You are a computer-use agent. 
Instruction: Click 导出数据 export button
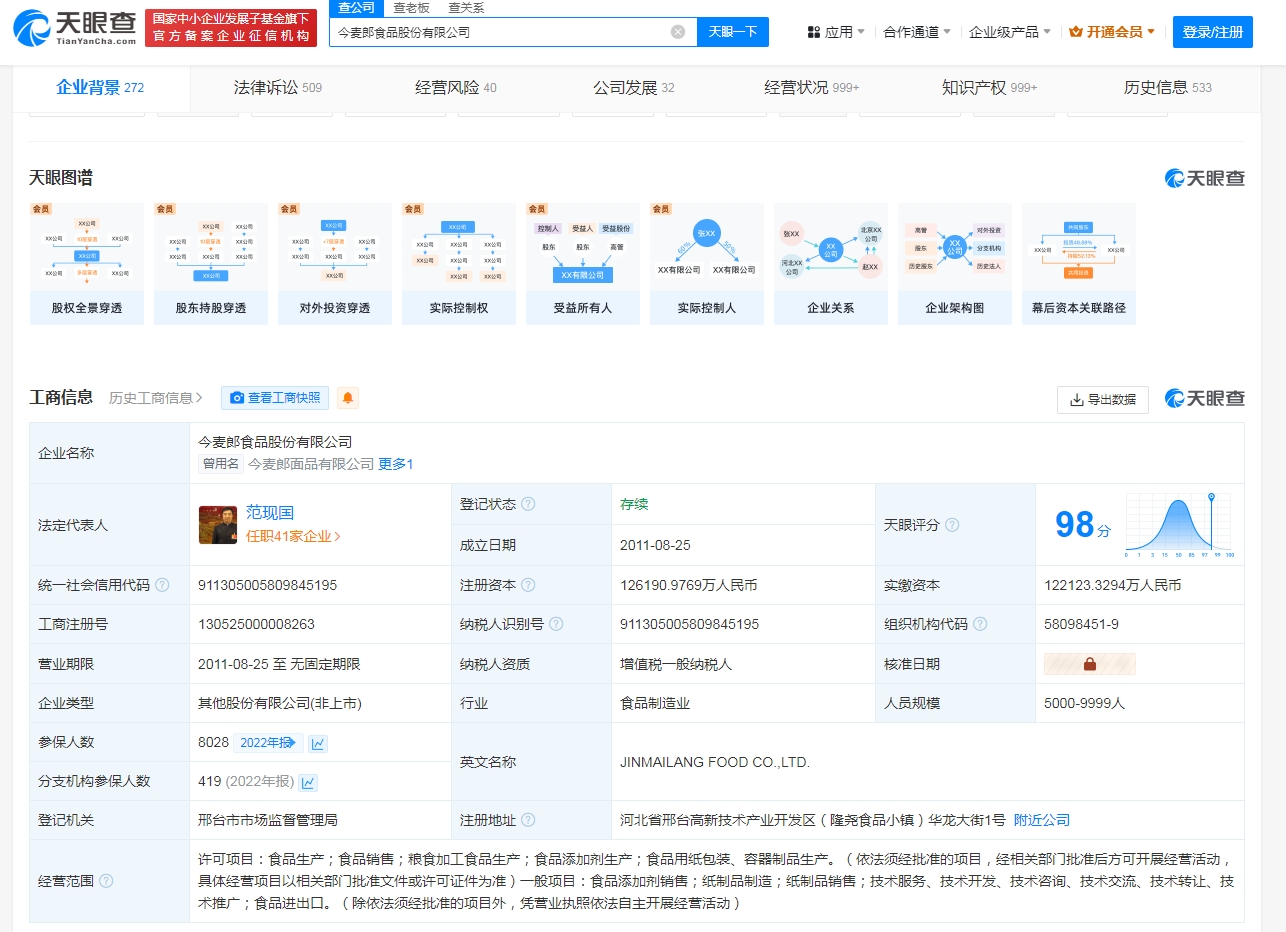tap(1103, 399)
